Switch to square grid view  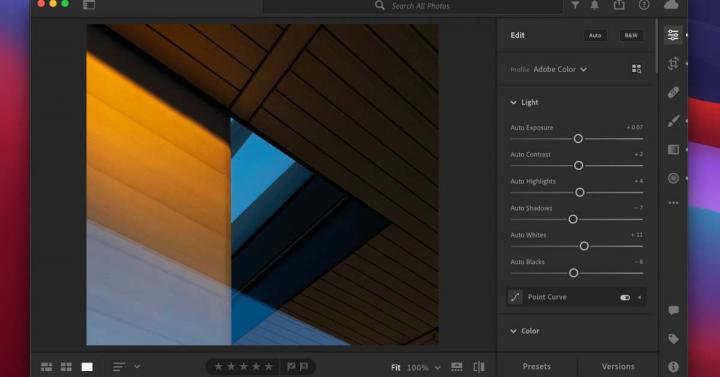coord(66,366)
